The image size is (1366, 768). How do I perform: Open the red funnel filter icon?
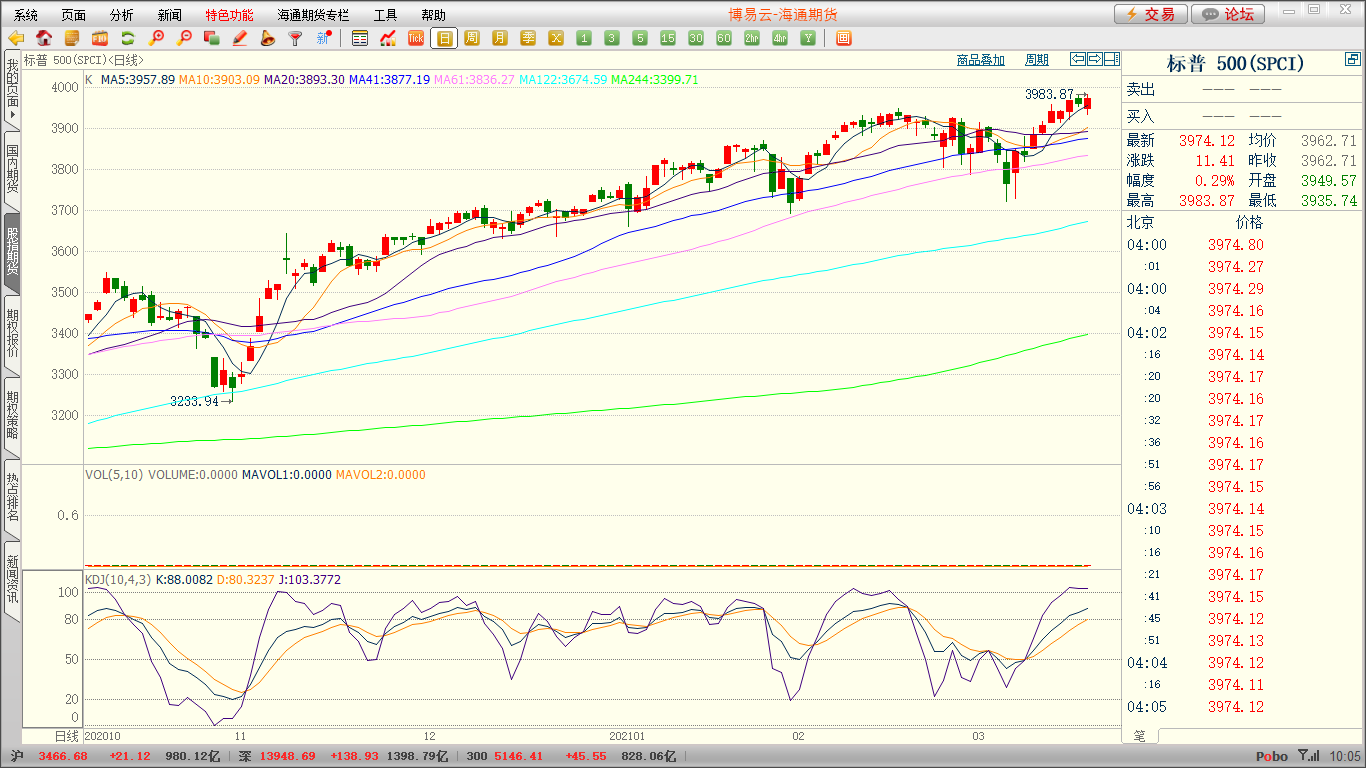pyautogui.click(x=295, y=38)
